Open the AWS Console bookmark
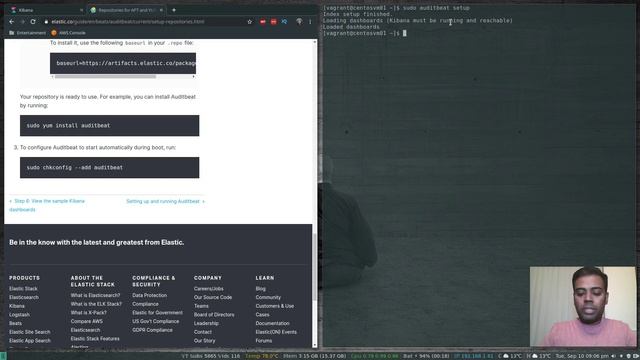The height and width of the screenshot is (360, 640). [x=68, y=33]
